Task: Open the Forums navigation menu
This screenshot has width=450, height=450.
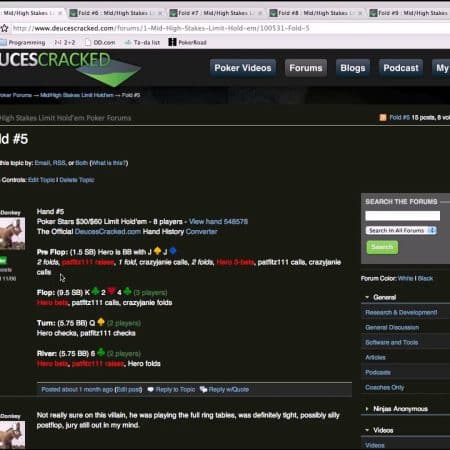Action: (x=306, y=68)
